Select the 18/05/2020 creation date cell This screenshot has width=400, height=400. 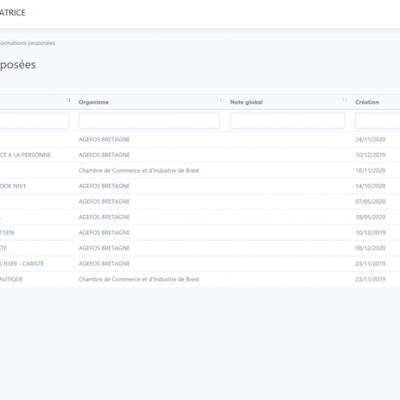coord(370,217)
